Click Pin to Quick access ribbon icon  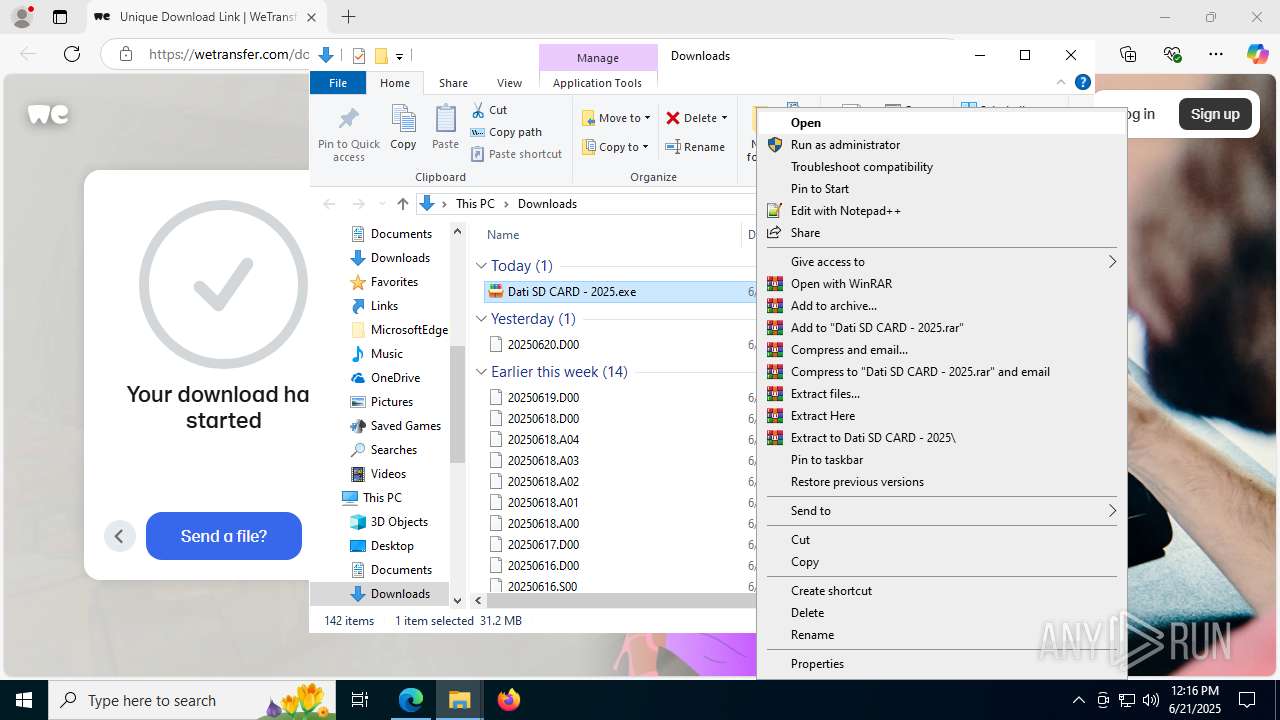click(348, 133)
